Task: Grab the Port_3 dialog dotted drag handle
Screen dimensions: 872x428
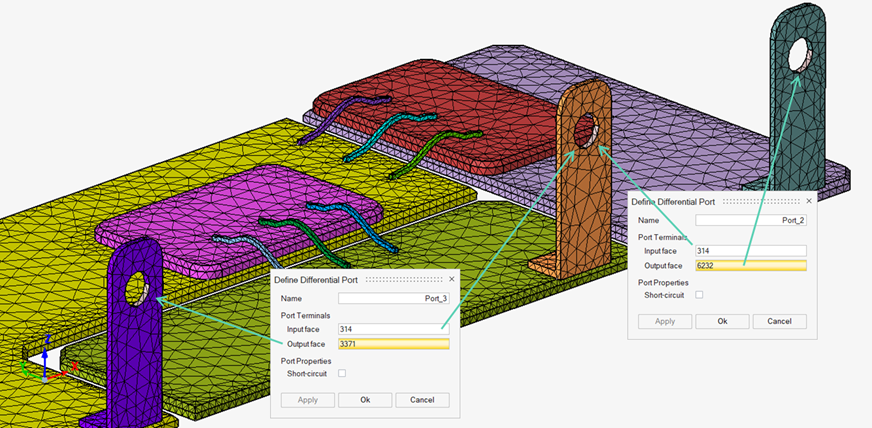Action: [x=405, y=280]
